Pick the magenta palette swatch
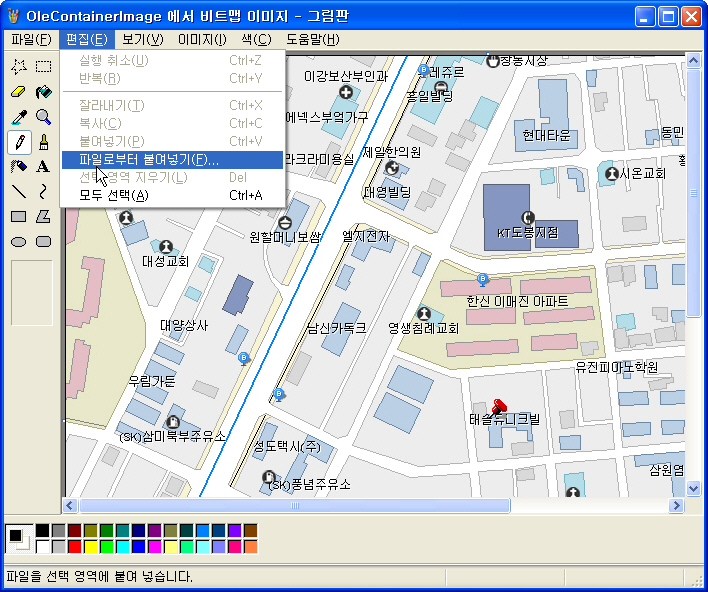Viewport: 708px width, 592px height. point(155,546)
